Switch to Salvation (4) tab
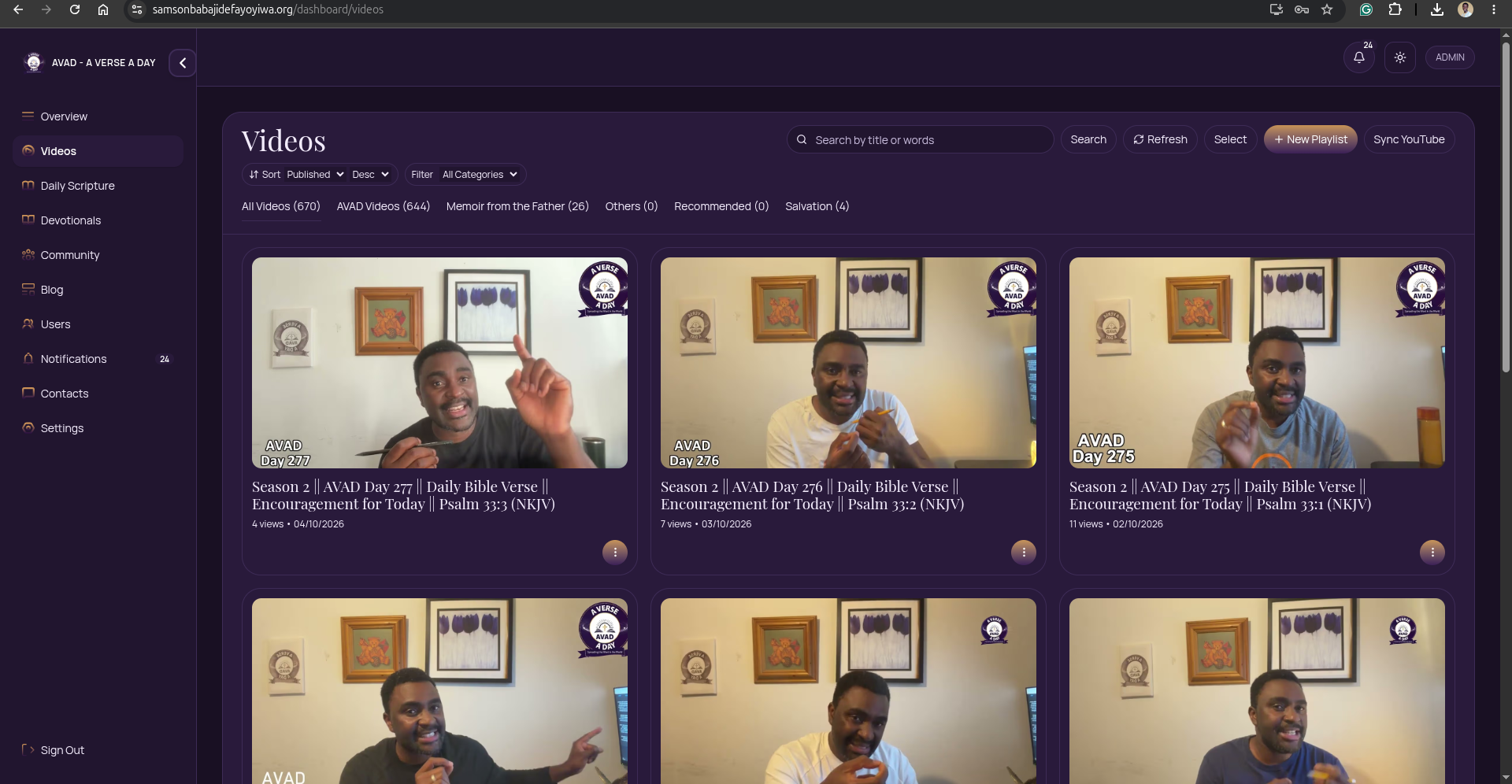Viewport: 1512px width, 784px height. click(x=817, y=206)
